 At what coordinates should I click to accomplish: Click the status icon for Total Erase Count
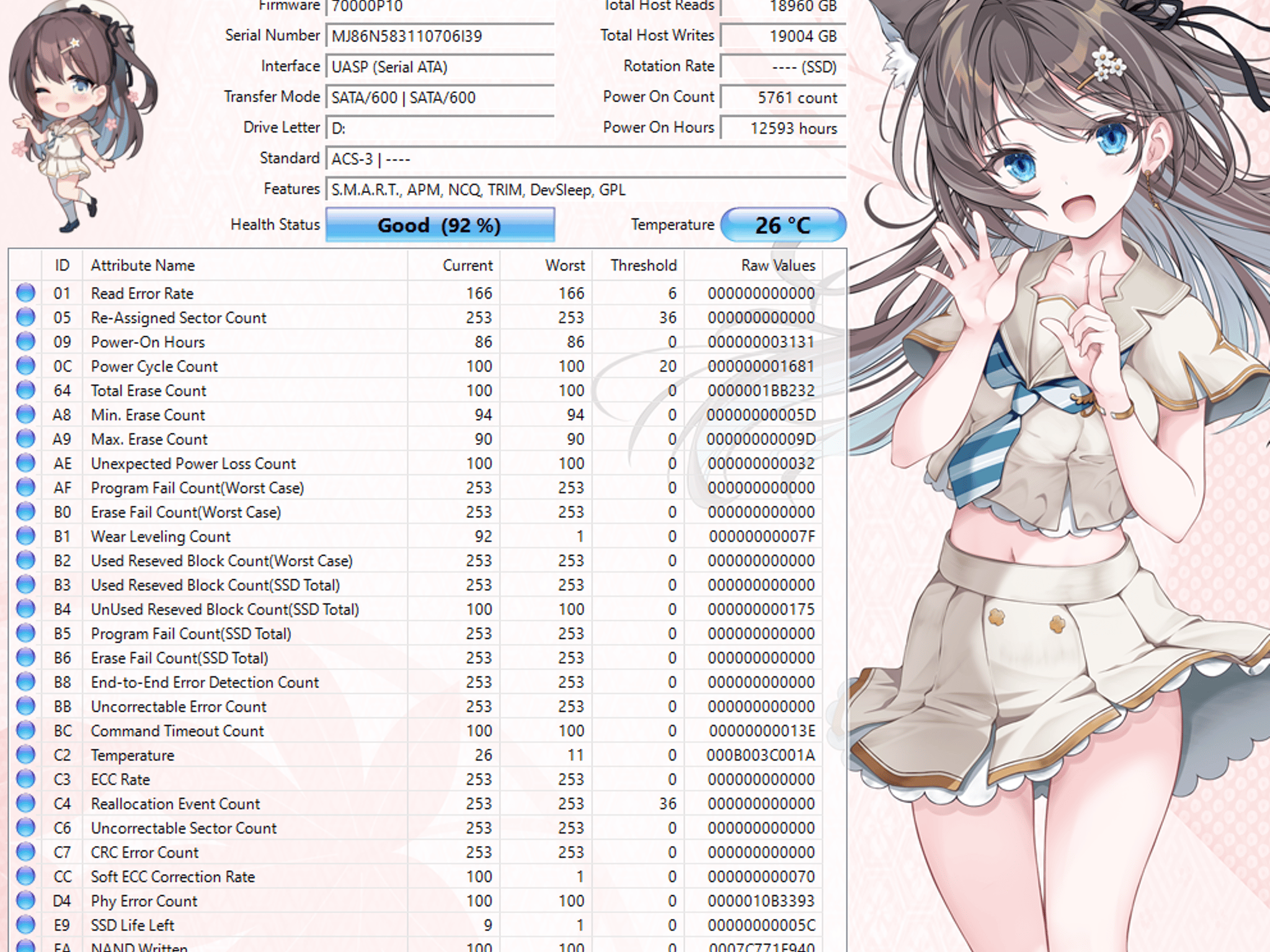pyautogui.click(x=25, y=390)
